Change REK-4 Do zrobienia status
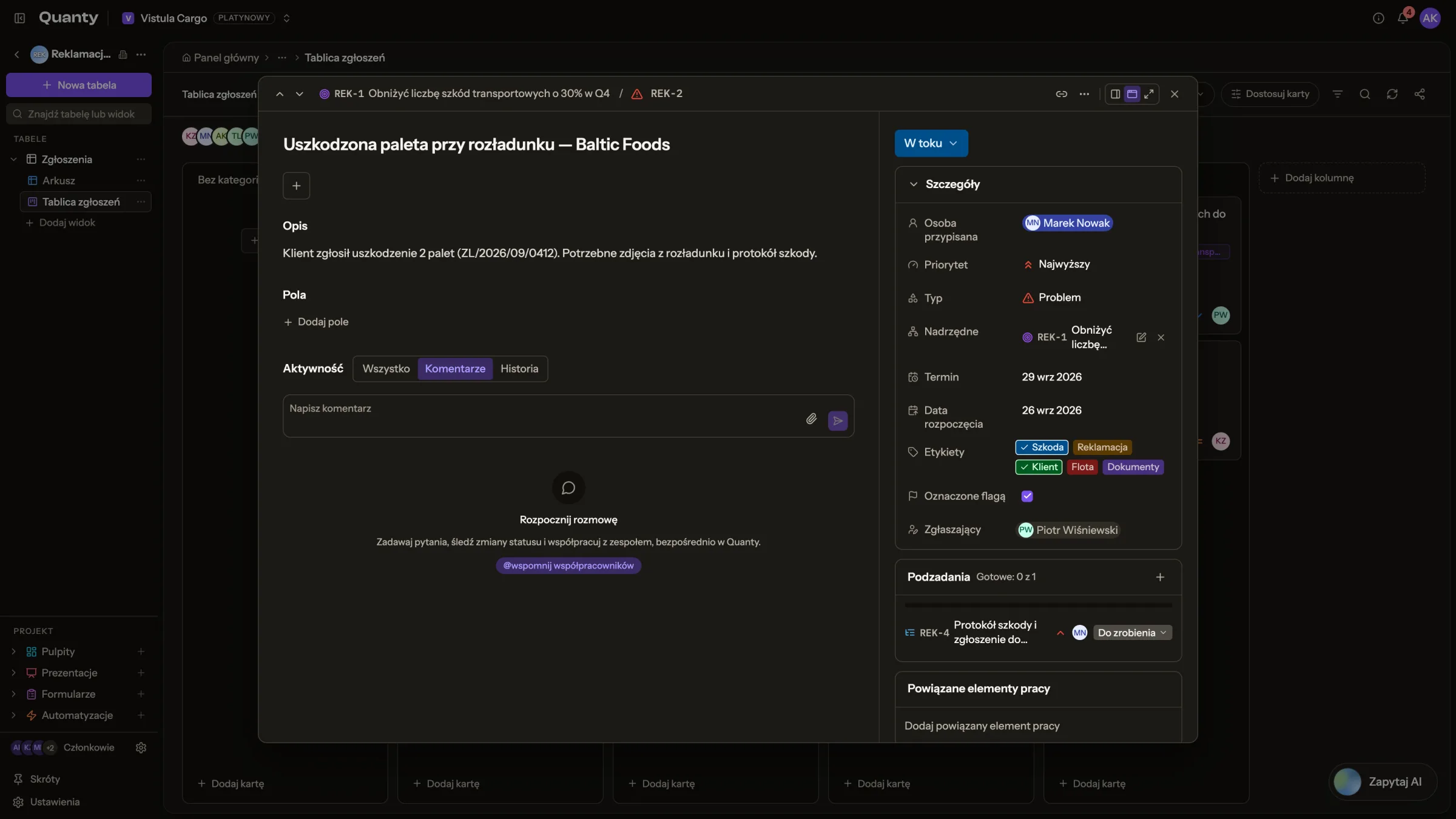The height and width of the screenshot is (819, 1456). pos(1132,633)
